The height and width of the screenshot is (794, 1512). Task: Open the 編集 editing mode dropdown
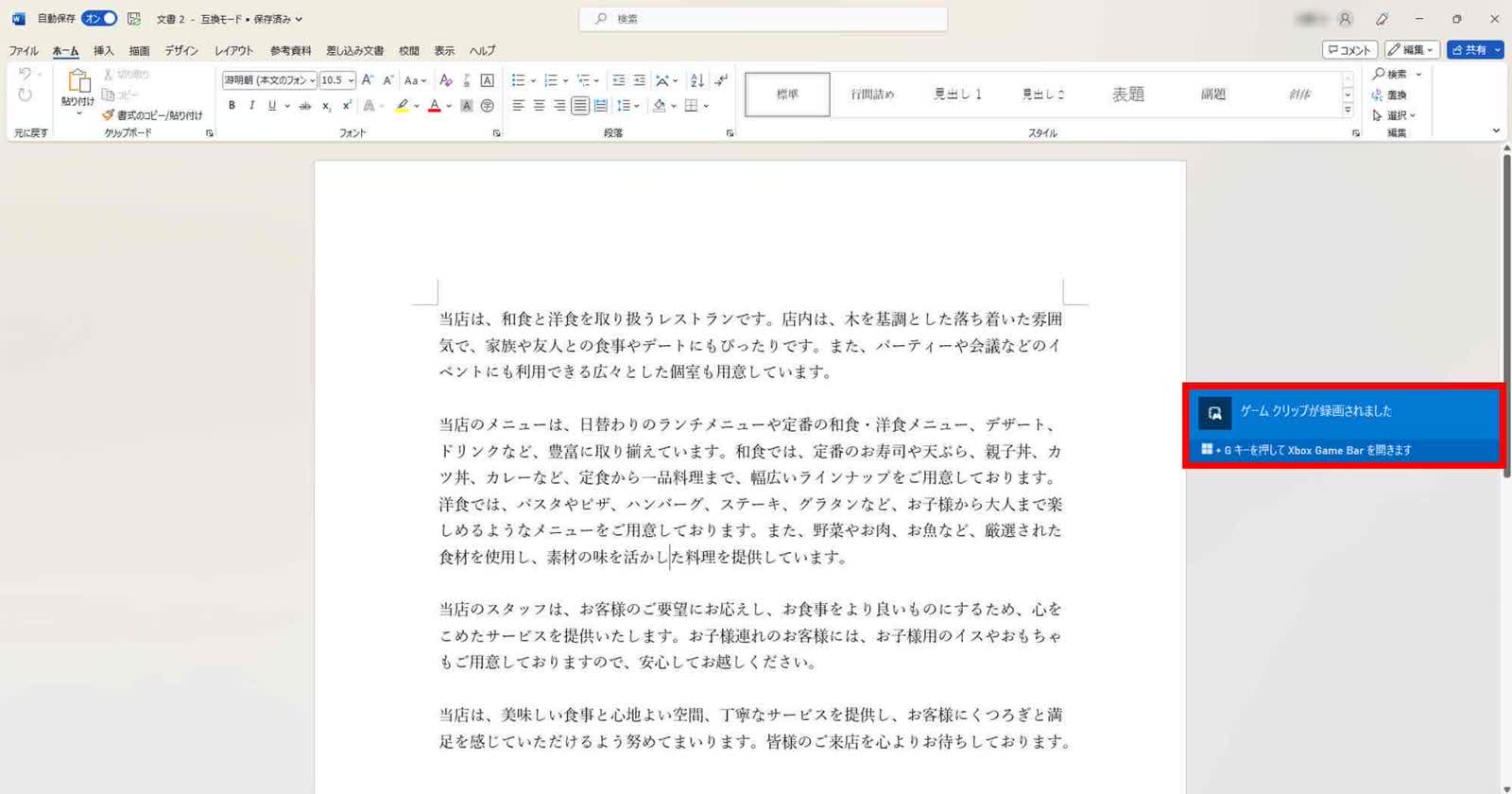click(1413, 49)
